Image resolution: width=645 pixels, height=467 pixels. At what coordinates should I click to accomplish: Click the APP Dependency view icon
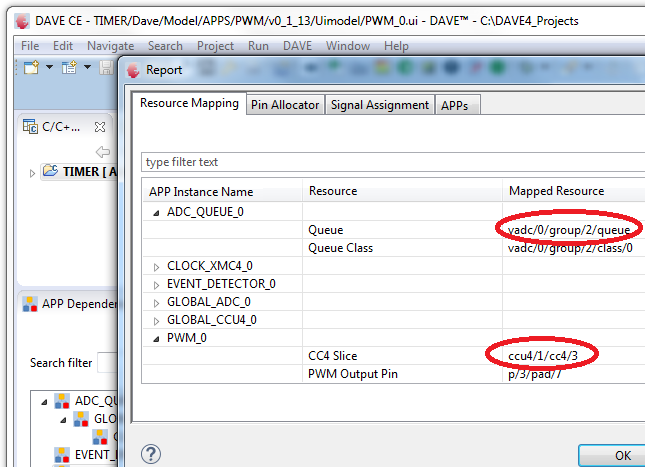tap(30, 304)
